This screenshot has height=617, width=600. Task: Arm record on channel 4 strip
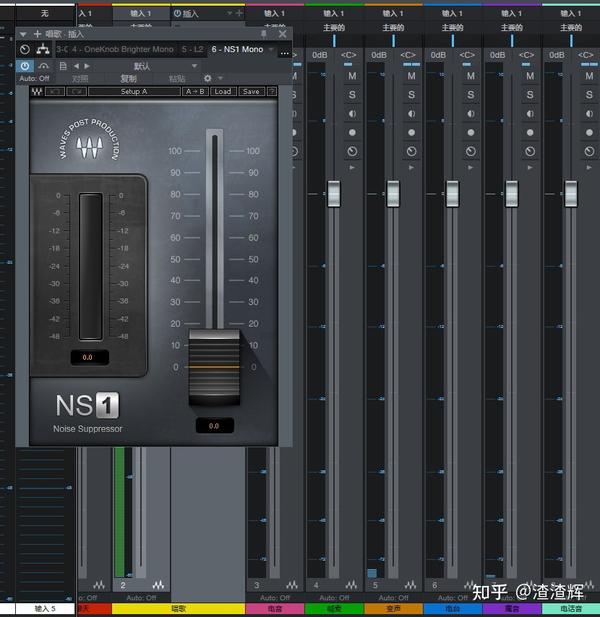coord(353,133)
